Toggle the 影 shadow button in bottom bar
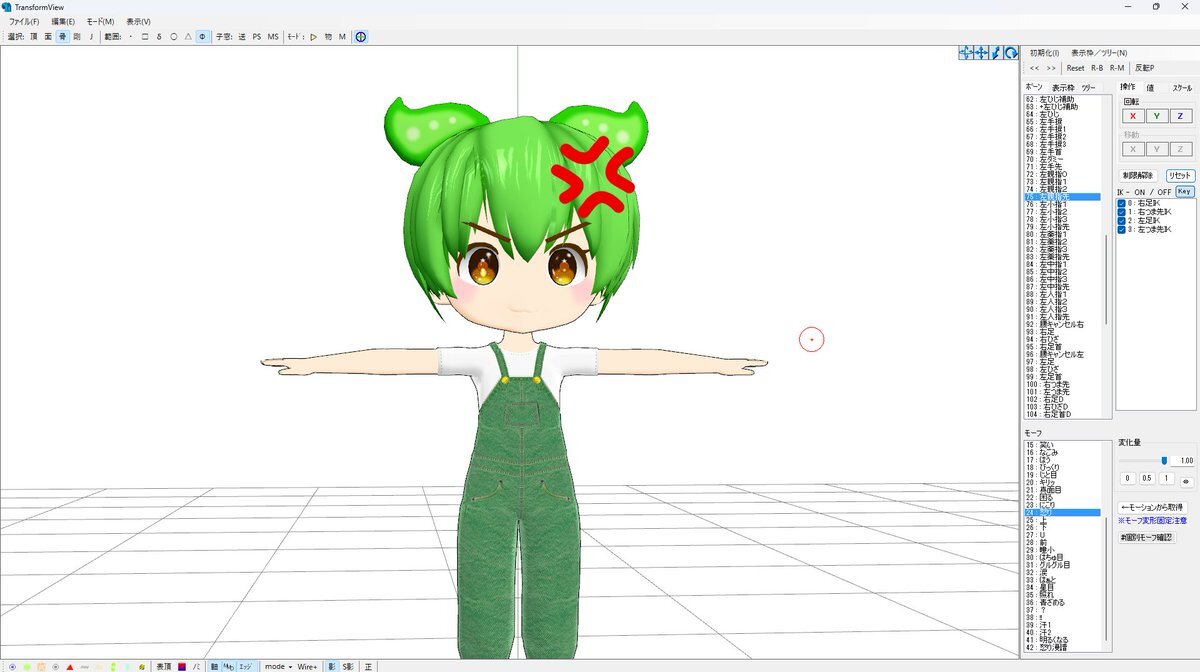 tap(332, 666)
